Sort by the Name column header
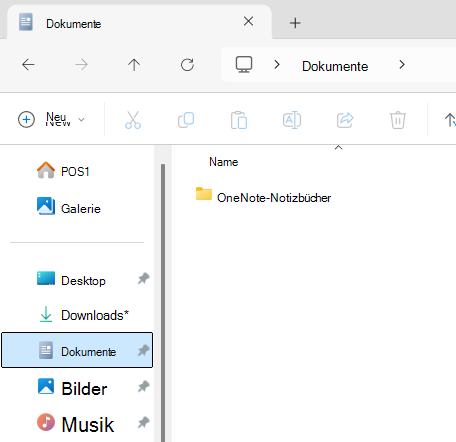456x442 pixels. 223,162
